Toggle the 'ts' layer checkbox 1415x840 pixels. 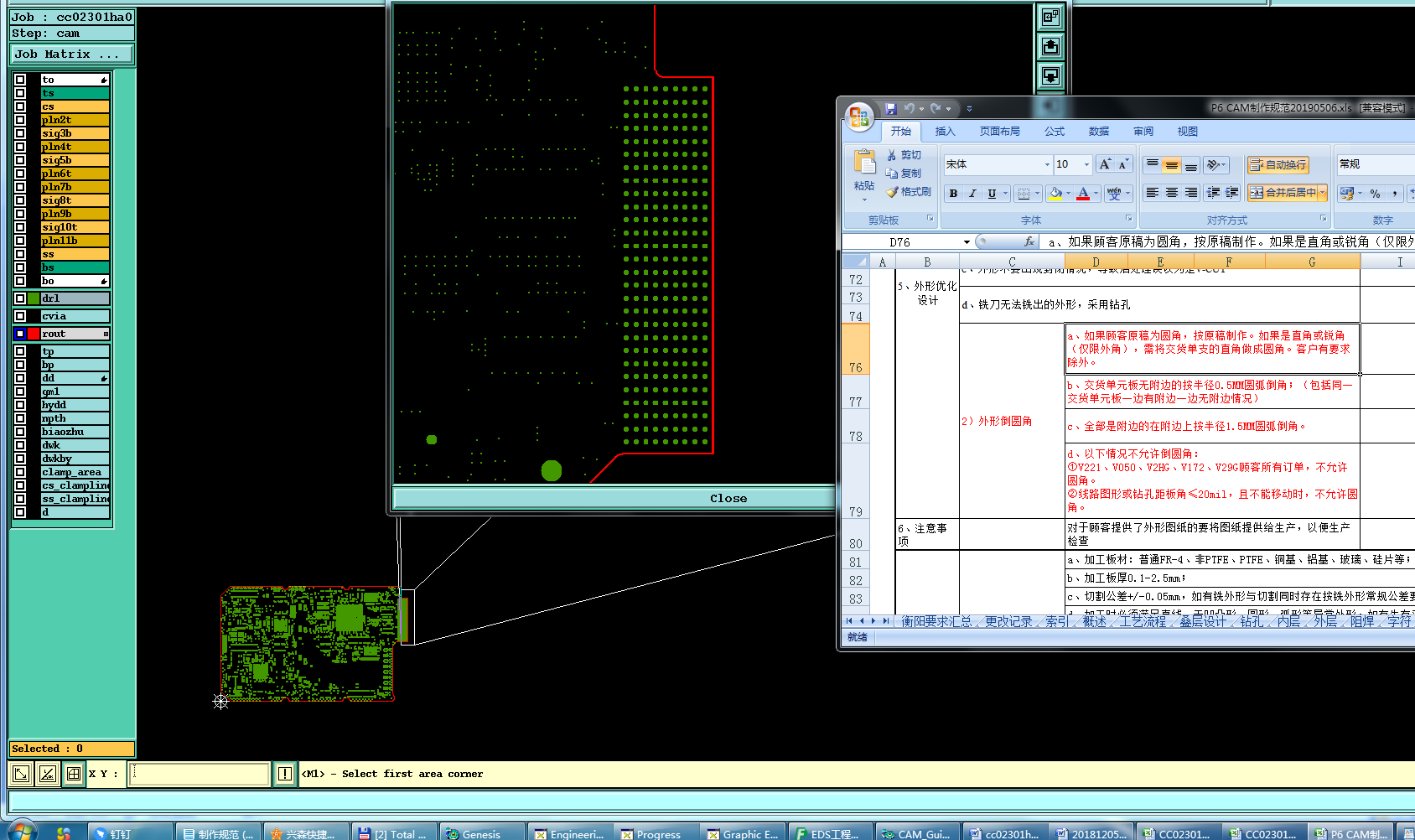[x=20, y=93]
